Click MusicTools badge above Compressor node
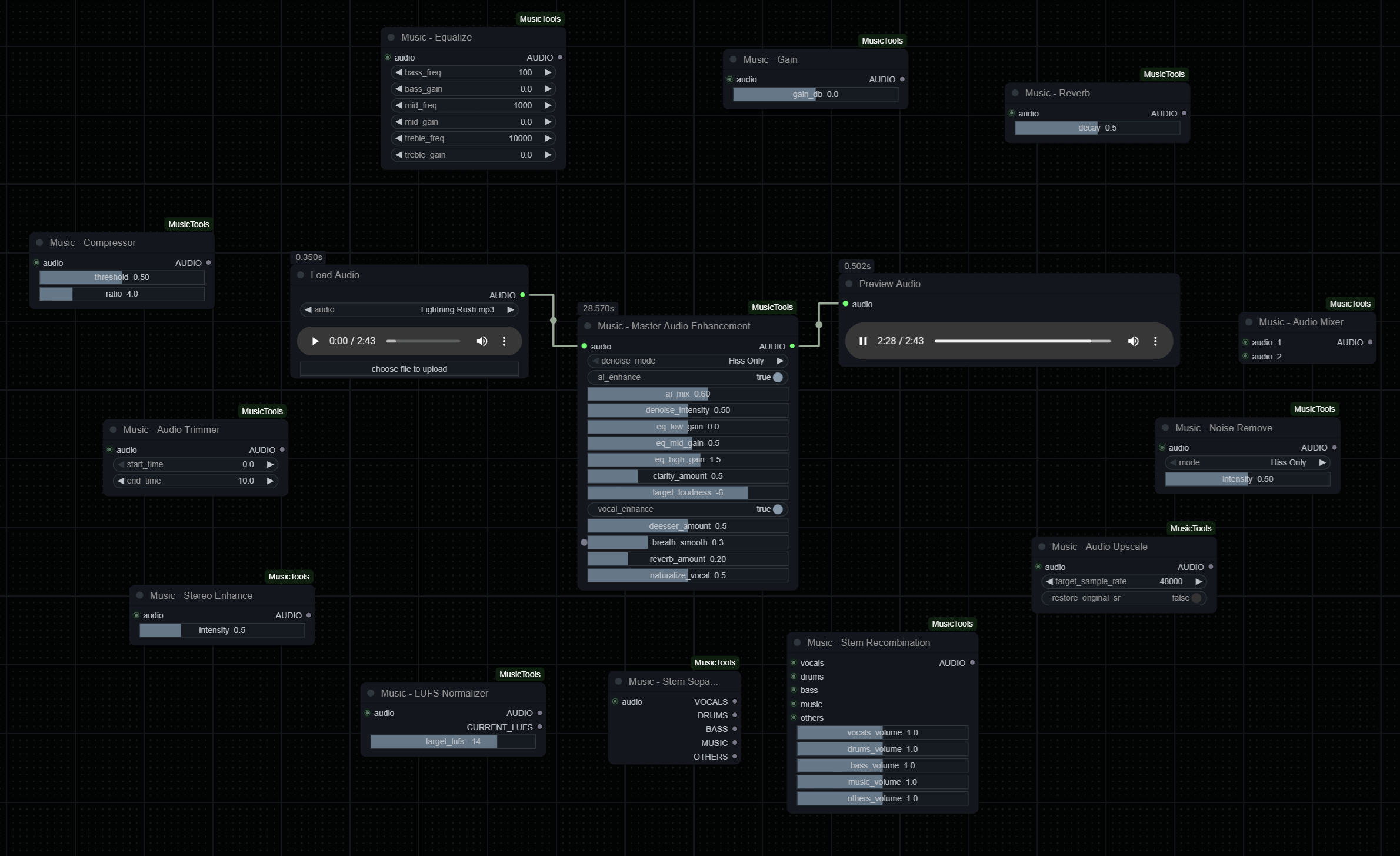1400x856 pixels. [188, 224]
